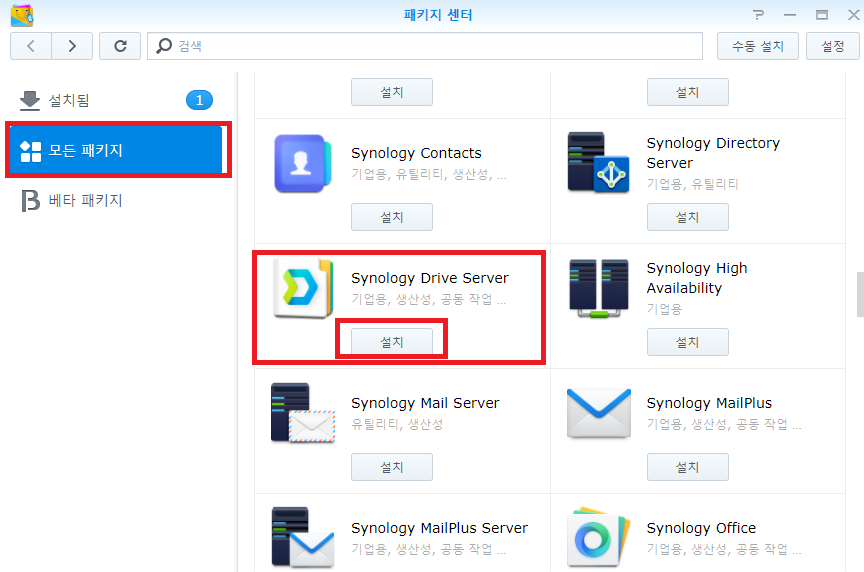The image size is (864, 572).
Task: Open the Synology Contacts title text
Action: click(x=416, y=153)
